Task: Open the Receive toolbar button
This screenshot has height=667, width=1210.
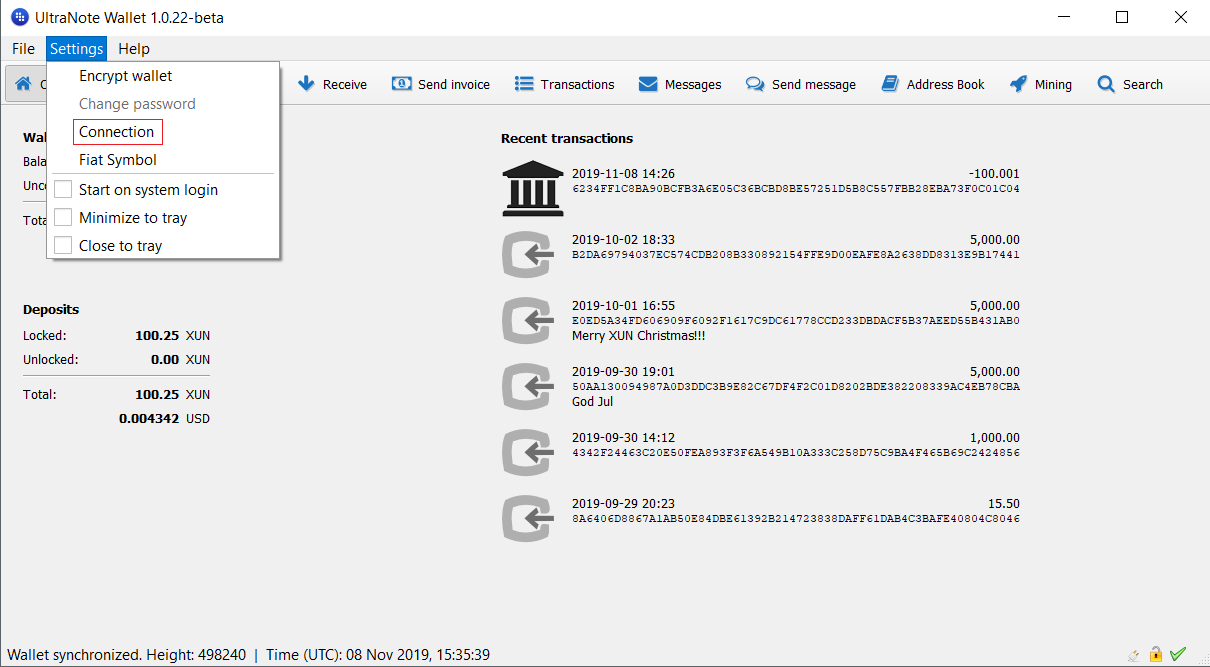Action: pyautogui.click(x=333, y=85)
